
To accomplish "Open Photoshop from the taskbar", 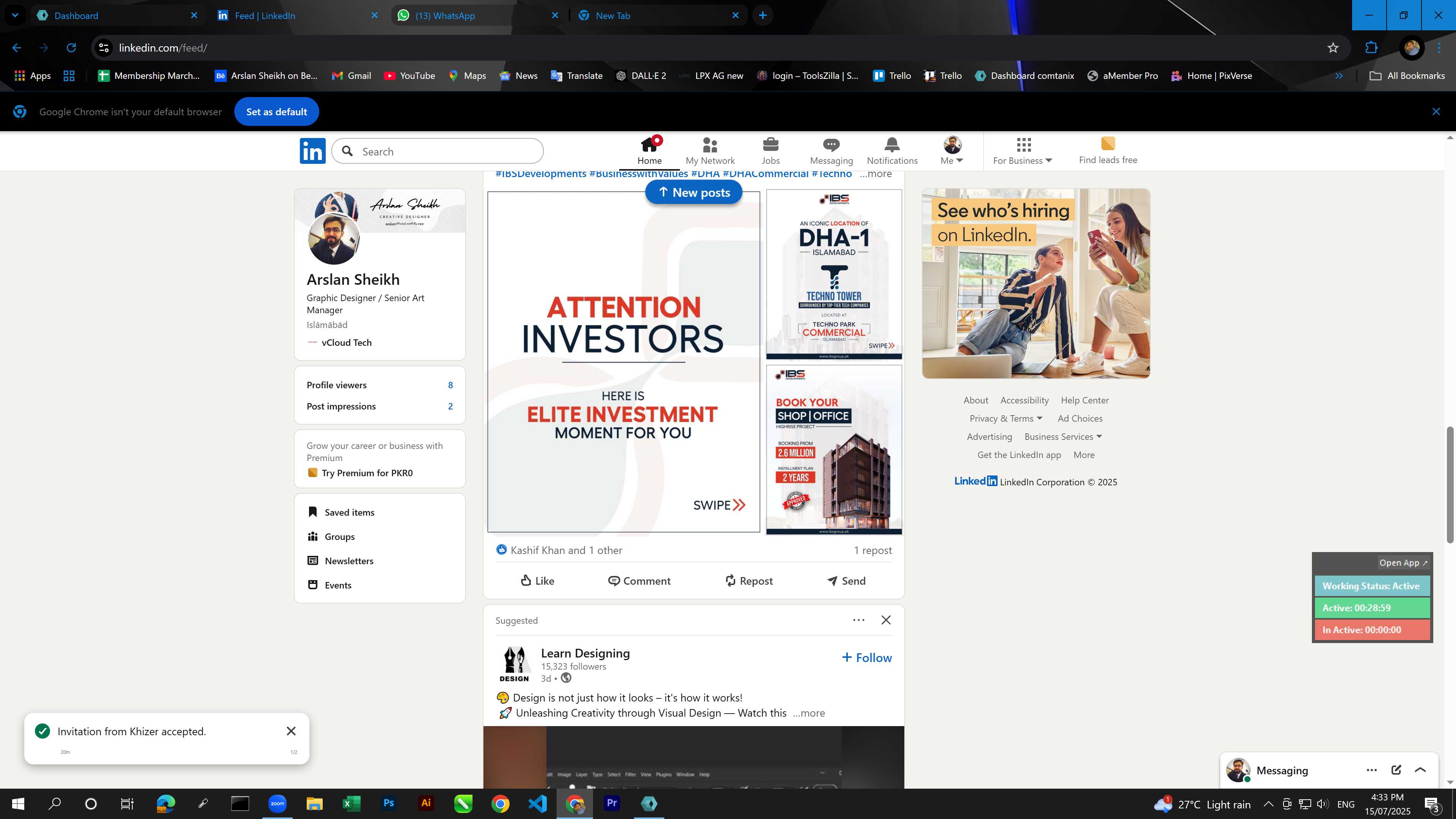I will coord(388,803).
